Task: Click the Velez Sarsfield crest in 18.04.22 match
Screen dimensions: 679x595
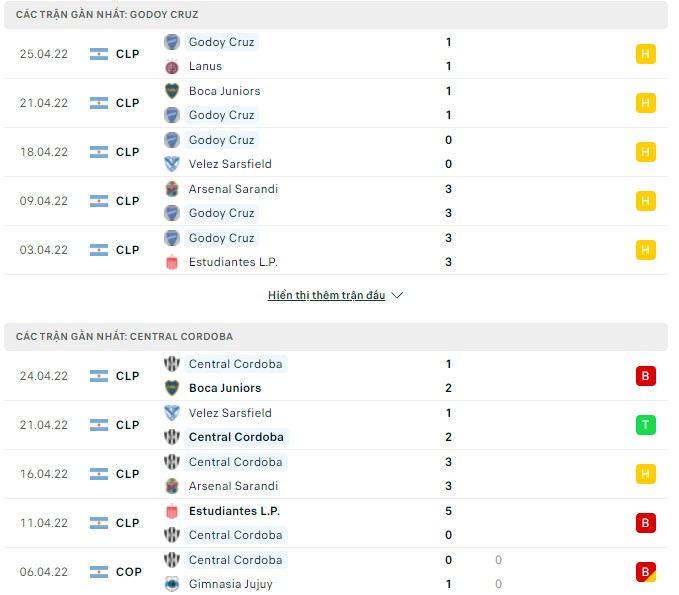Action: click(172, 164)
